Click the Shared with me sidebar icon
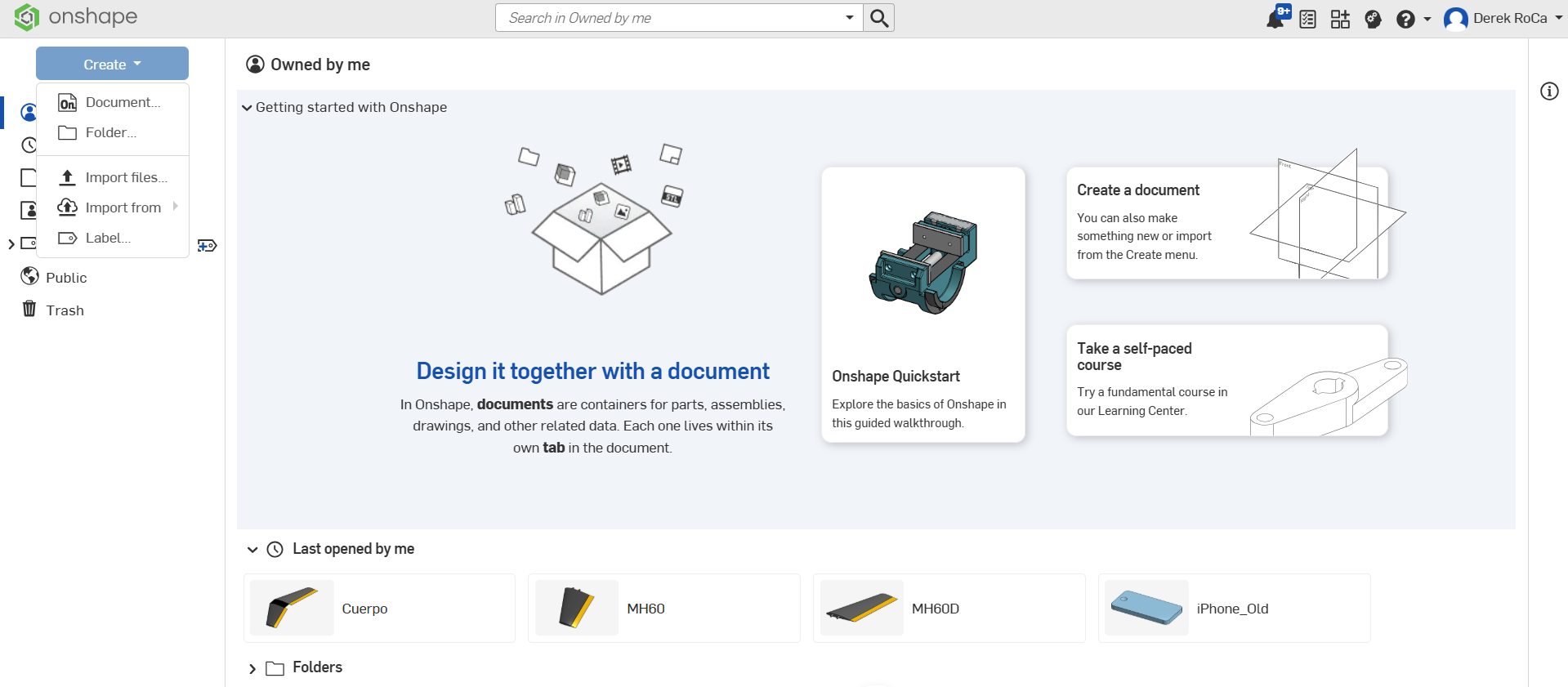Image resolution: width=1568 pixels, height=687 pixels. [28, 210]
